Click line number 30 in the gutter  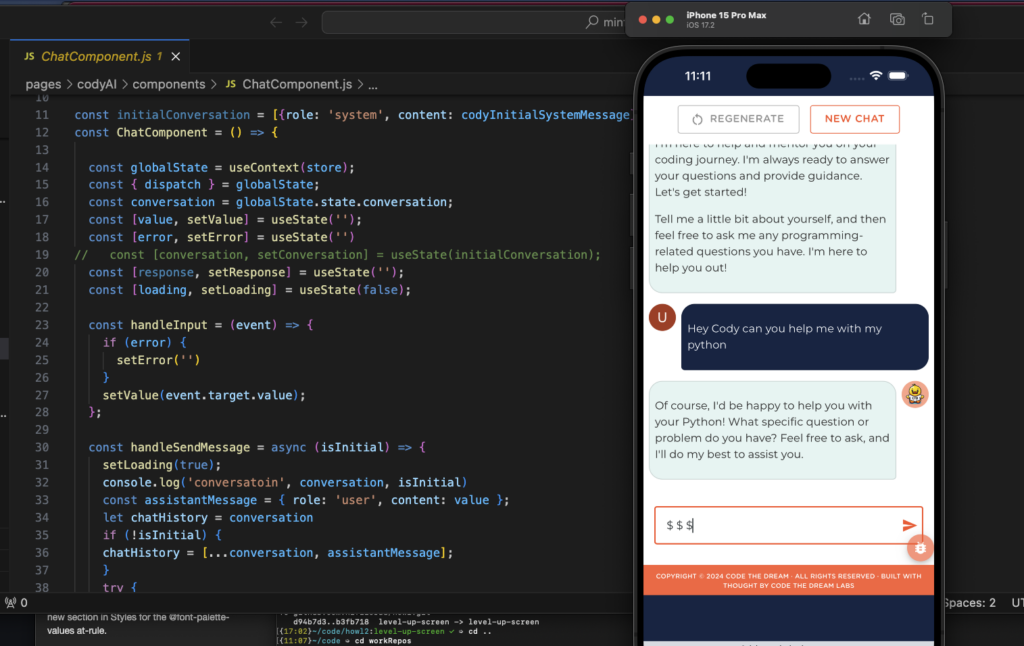point(42,447)
